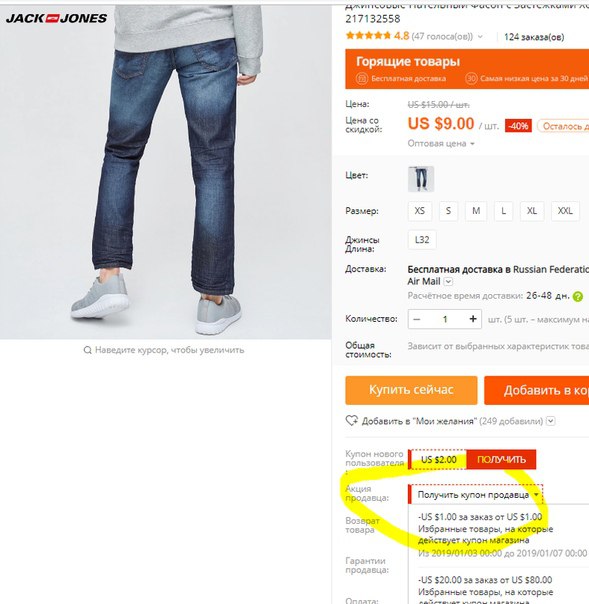
Task: Decrease quantity with the minus button
Action: pyautogui.click(x=417, y=319)
